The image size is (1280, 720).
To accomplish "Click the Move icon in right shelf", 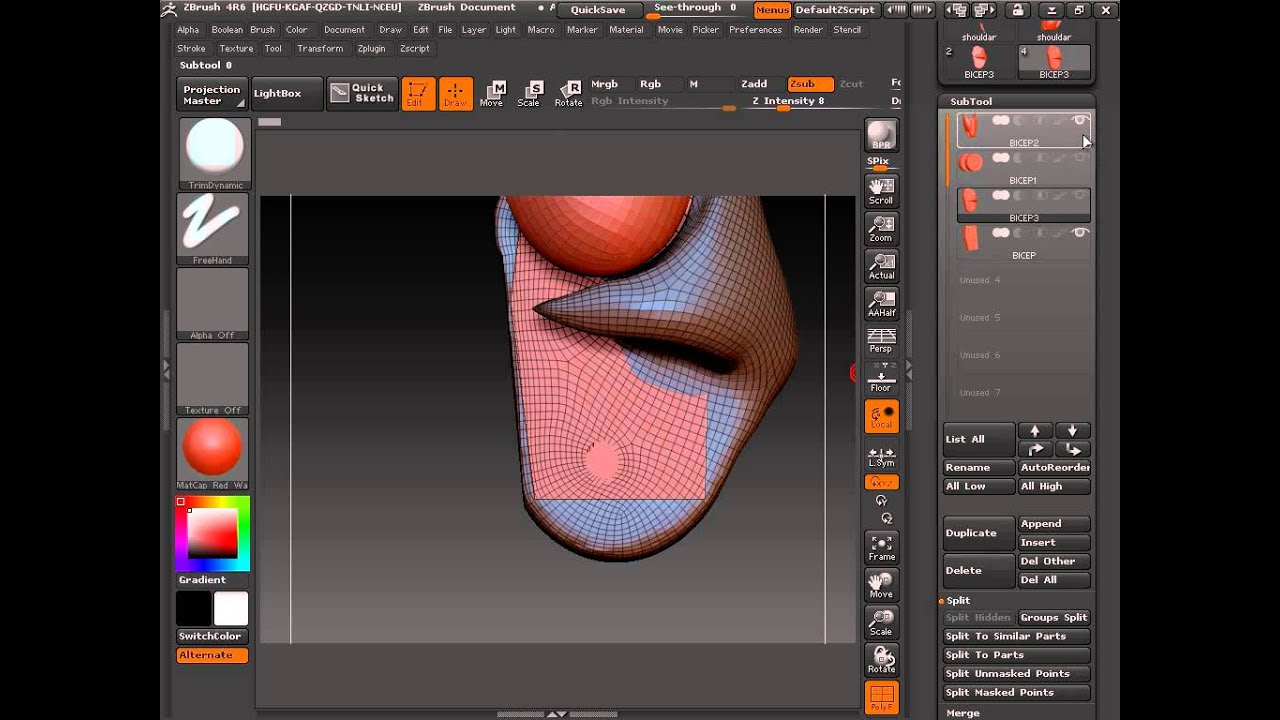I will pos(881,585).
